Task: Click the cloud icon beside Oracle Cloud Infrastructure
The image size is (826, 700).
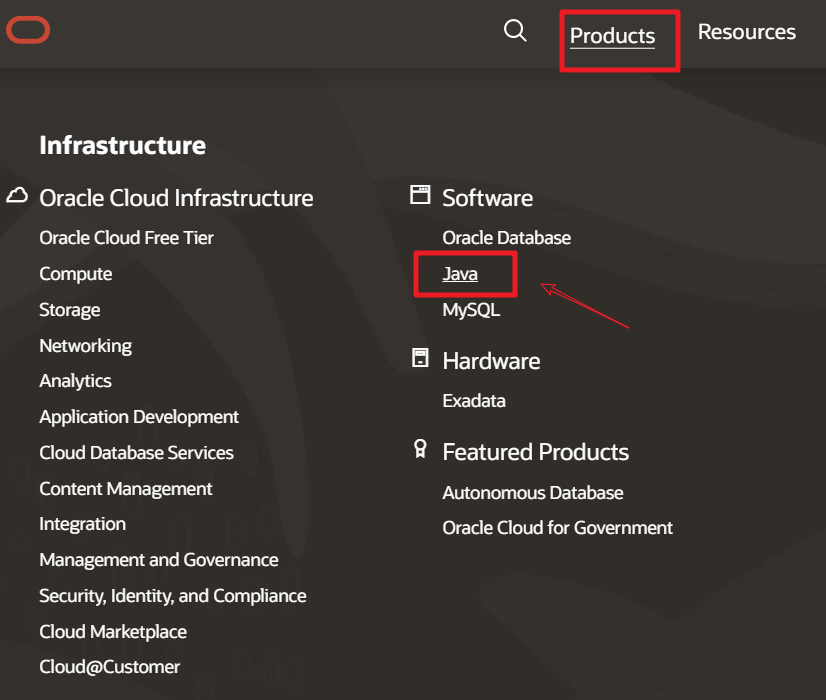Action: tap(17, 195)
